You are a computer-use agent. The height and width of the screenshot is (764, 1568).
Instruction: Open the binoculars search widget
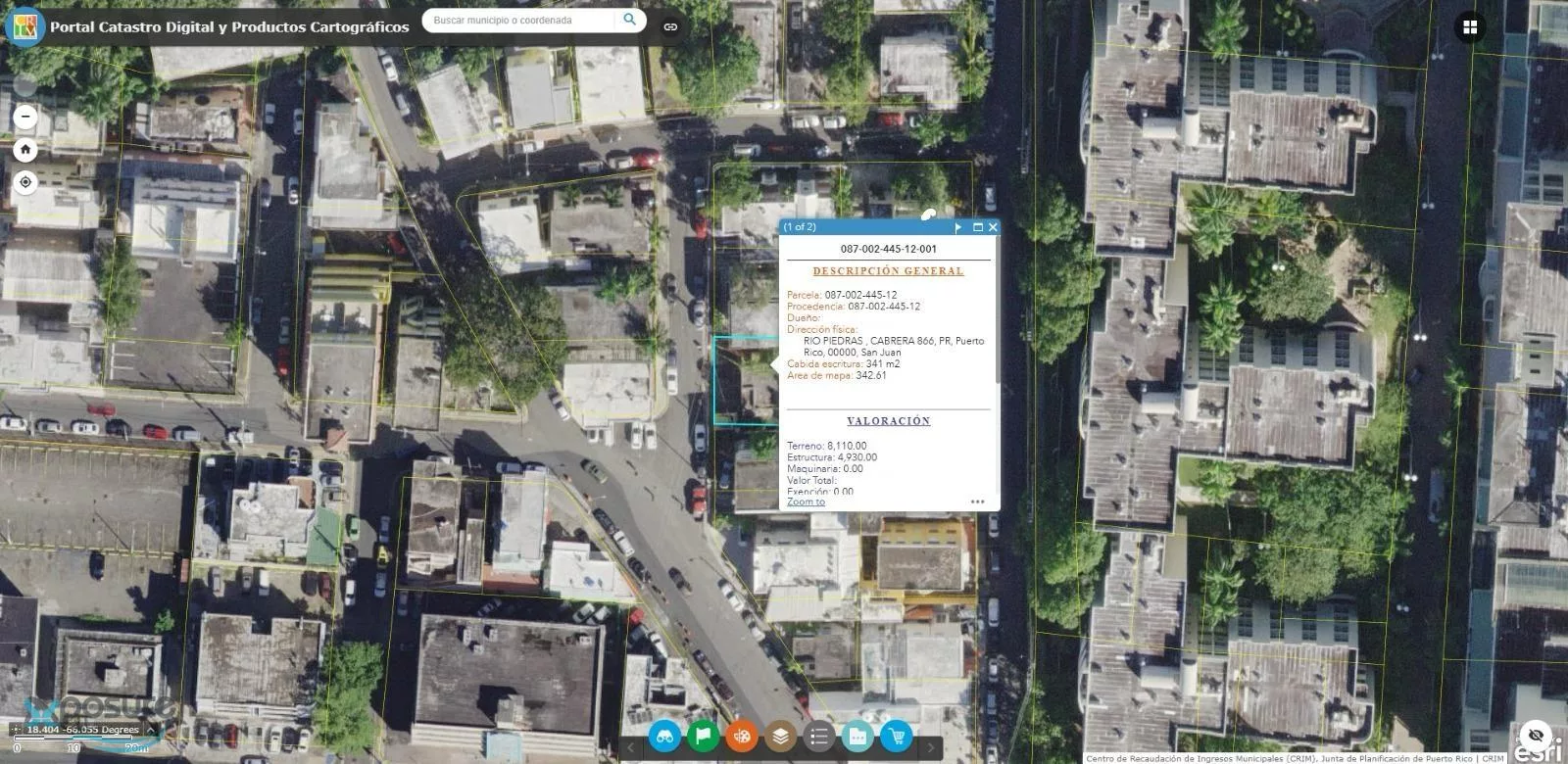coord(664,736)
